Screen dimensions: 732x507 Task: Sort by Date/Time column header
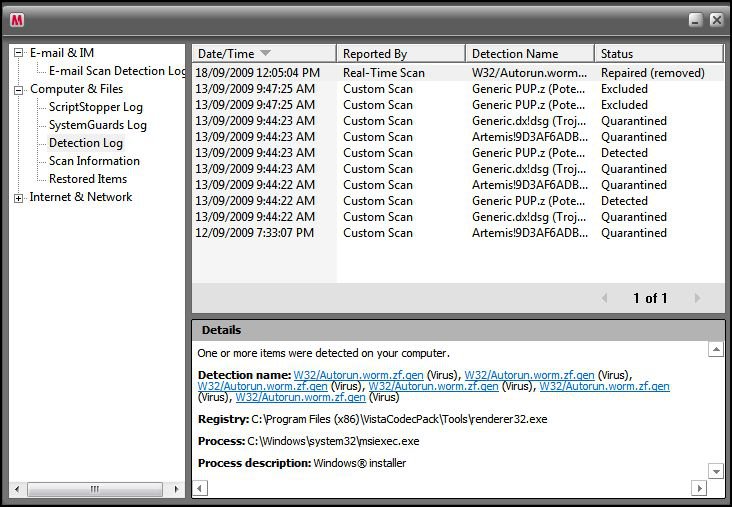tap(264, 54)
